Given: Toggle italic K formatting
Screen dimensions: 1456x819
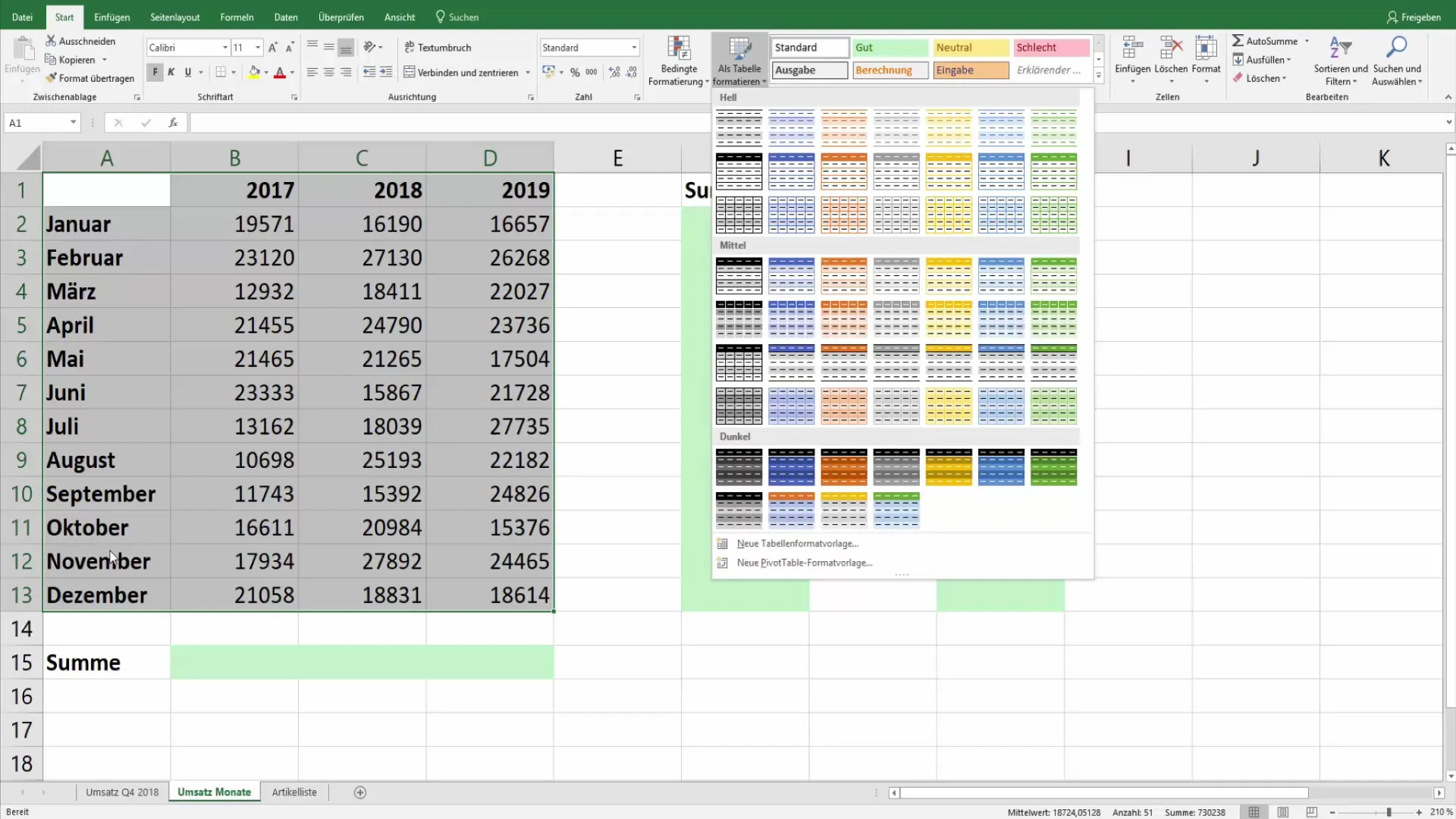Looking at the screenshot, I should click(171, 73).
